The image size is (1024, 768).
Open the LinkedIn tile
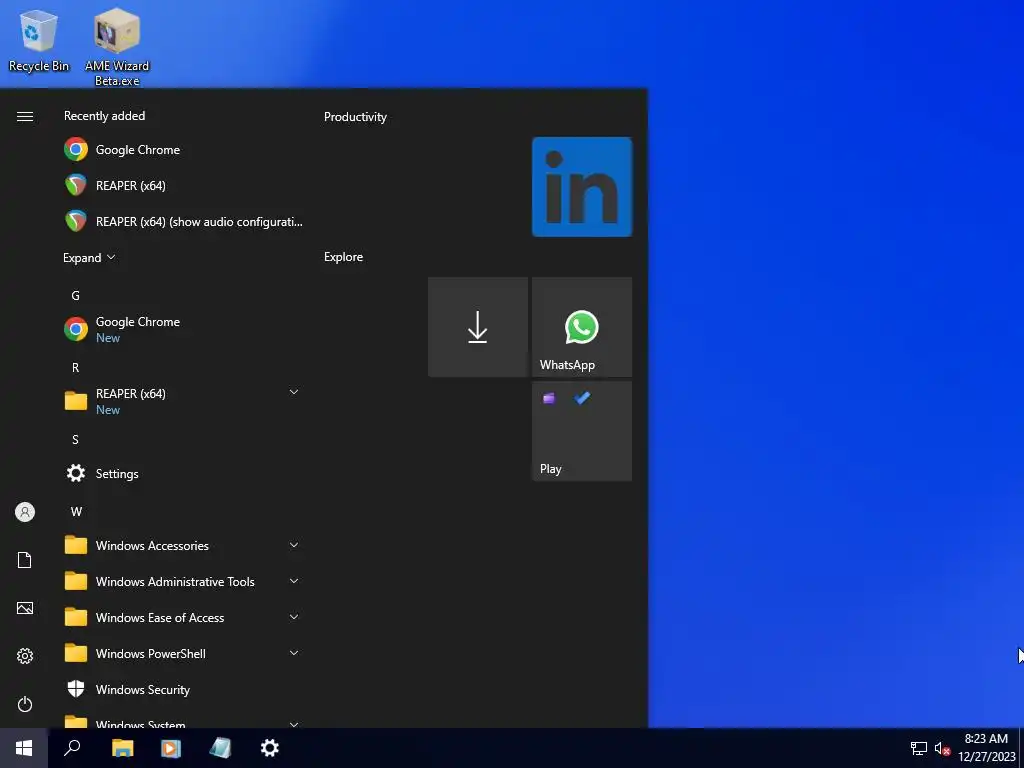point(582,187)
